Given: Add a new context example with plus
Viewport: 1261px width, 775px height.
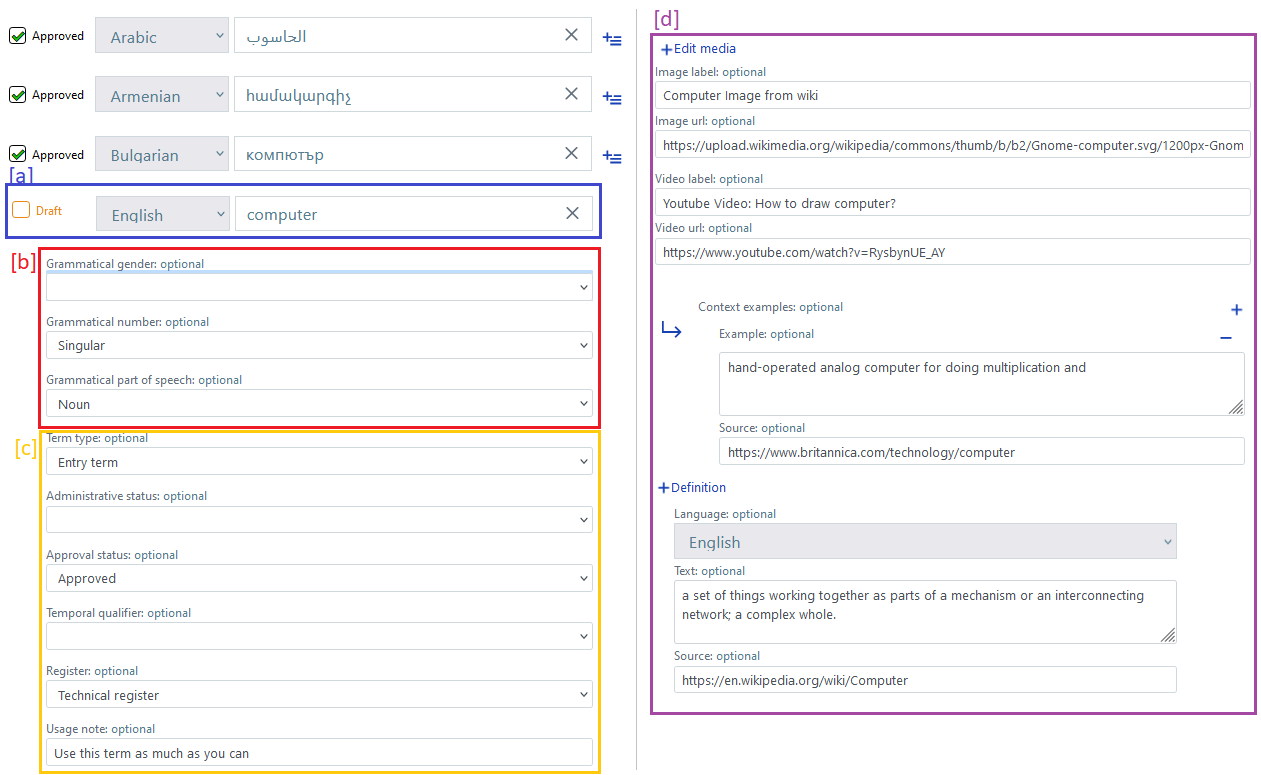Looking at the screenshot, I should pyautogui.click(x=1236, y=310).
